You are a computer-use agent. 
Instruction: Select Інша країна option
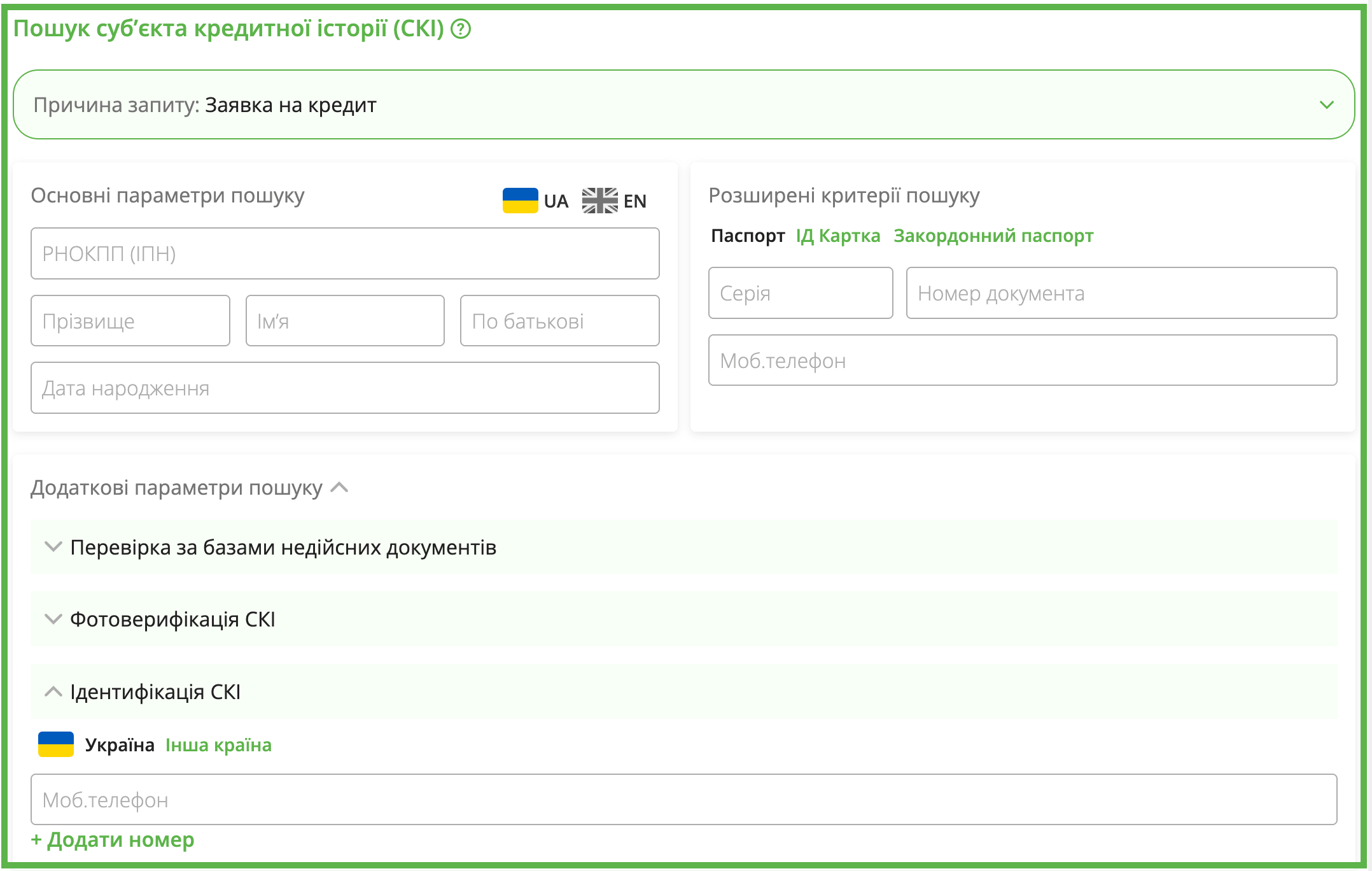pyautogui.click(x=218, y=745)
